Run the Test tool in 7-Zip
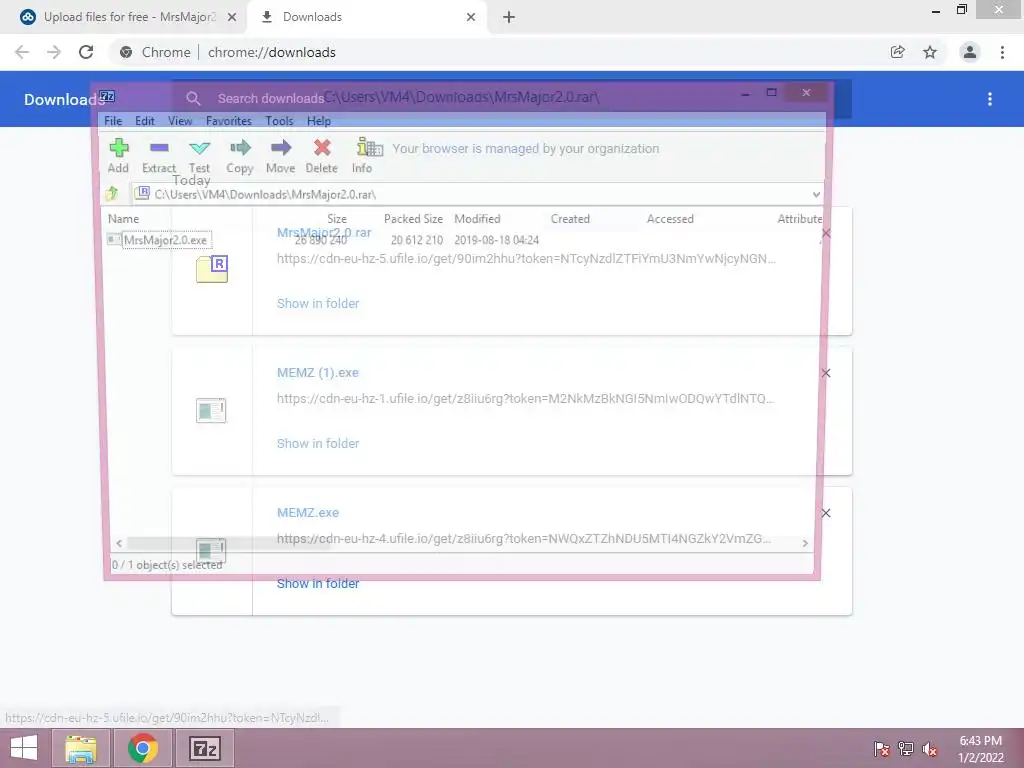Viewport: 1024px width, 768px height. (x=199, y=155)
